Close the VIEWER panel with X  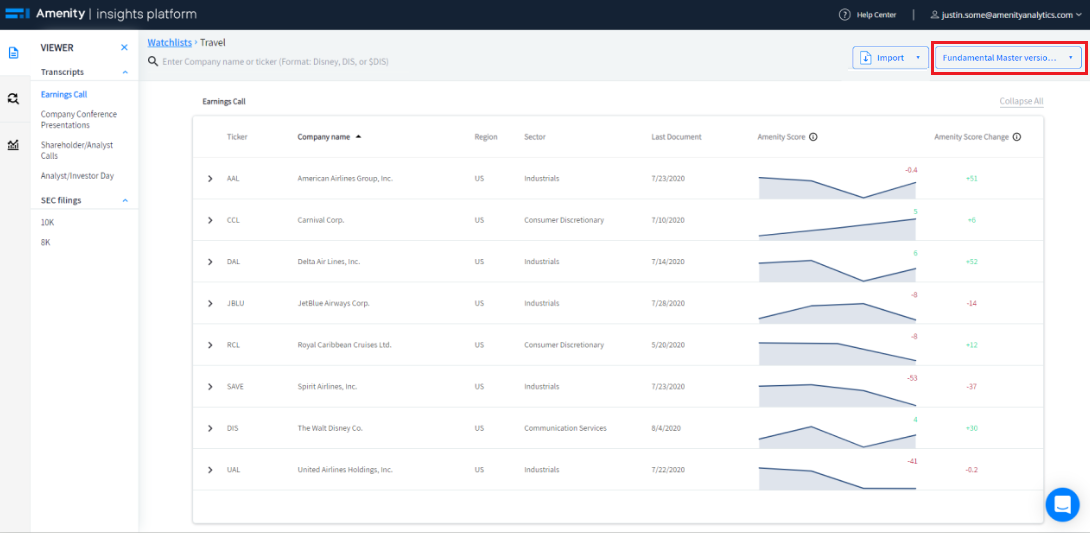(124, 48)
